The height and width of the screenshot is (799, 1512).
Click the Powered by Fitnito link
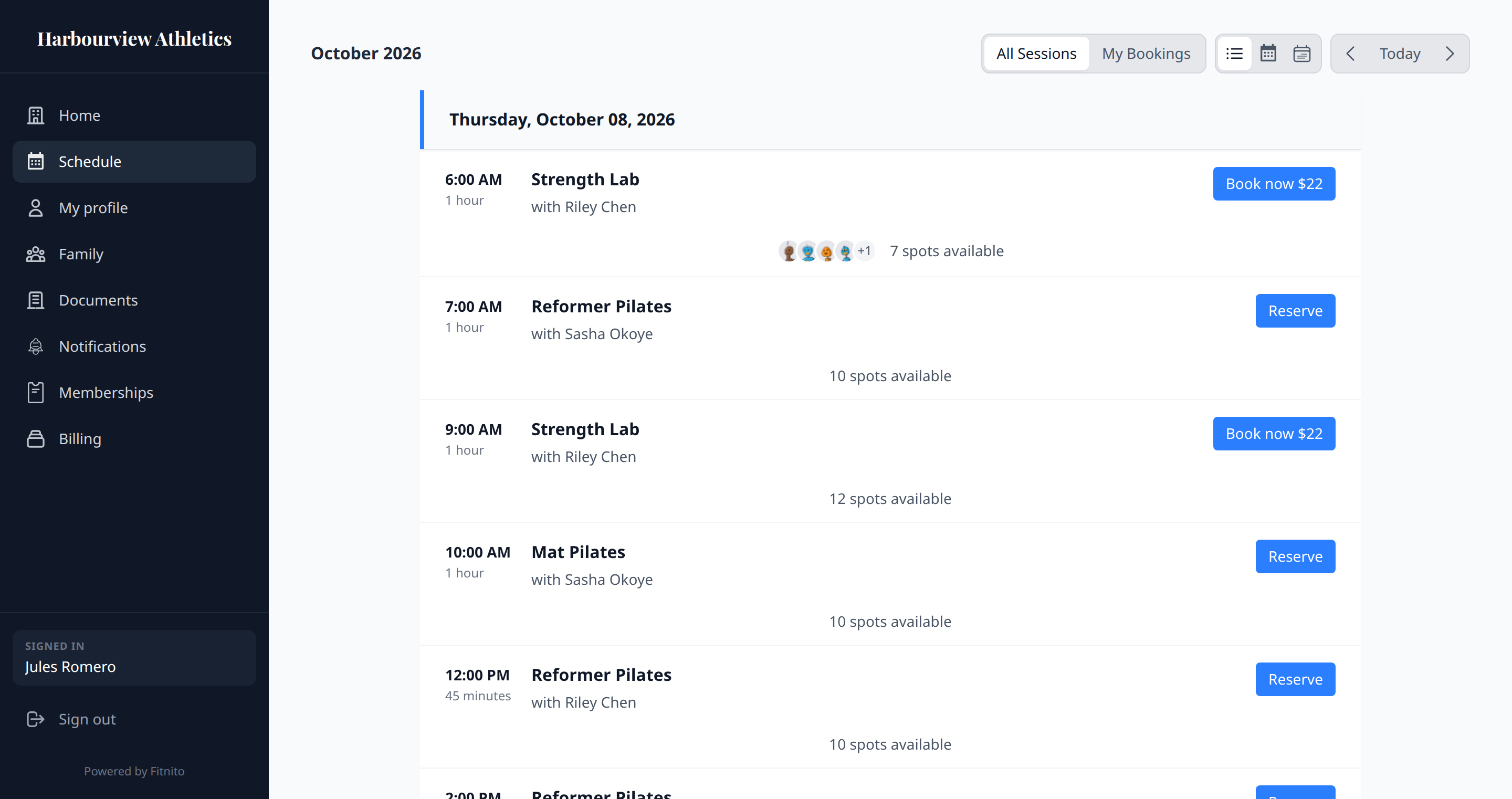134,771
